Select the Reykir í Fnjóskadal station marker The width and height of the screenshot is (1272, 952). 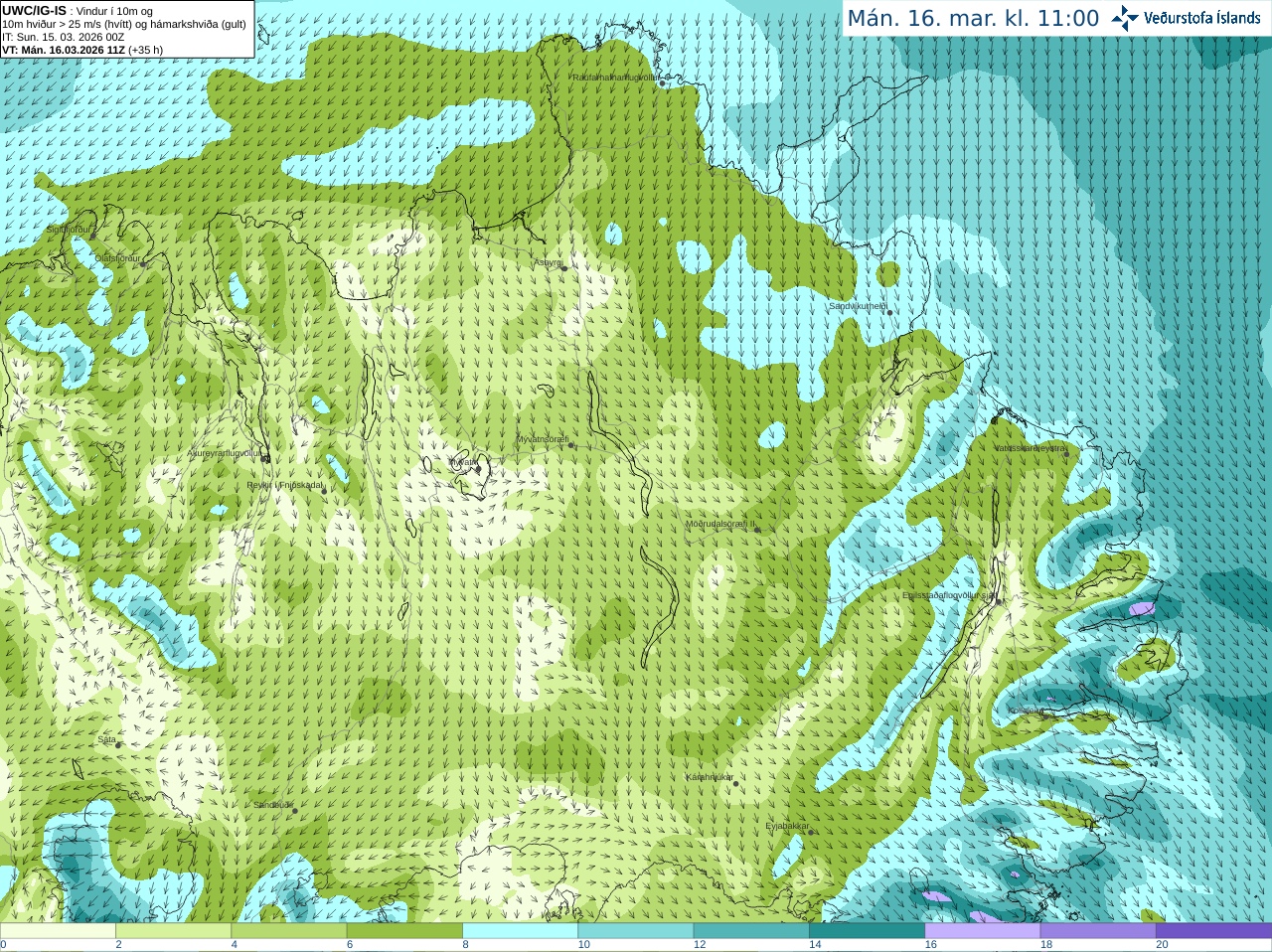pos(324,491)
